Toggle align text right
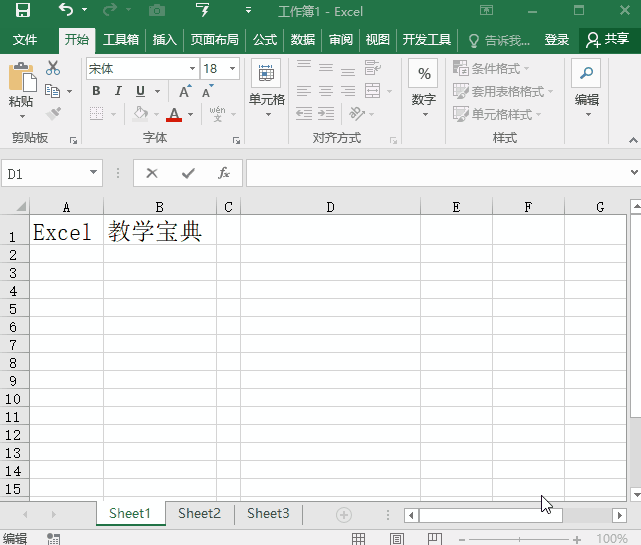The image size is (641, 545). tap(348, 91)
